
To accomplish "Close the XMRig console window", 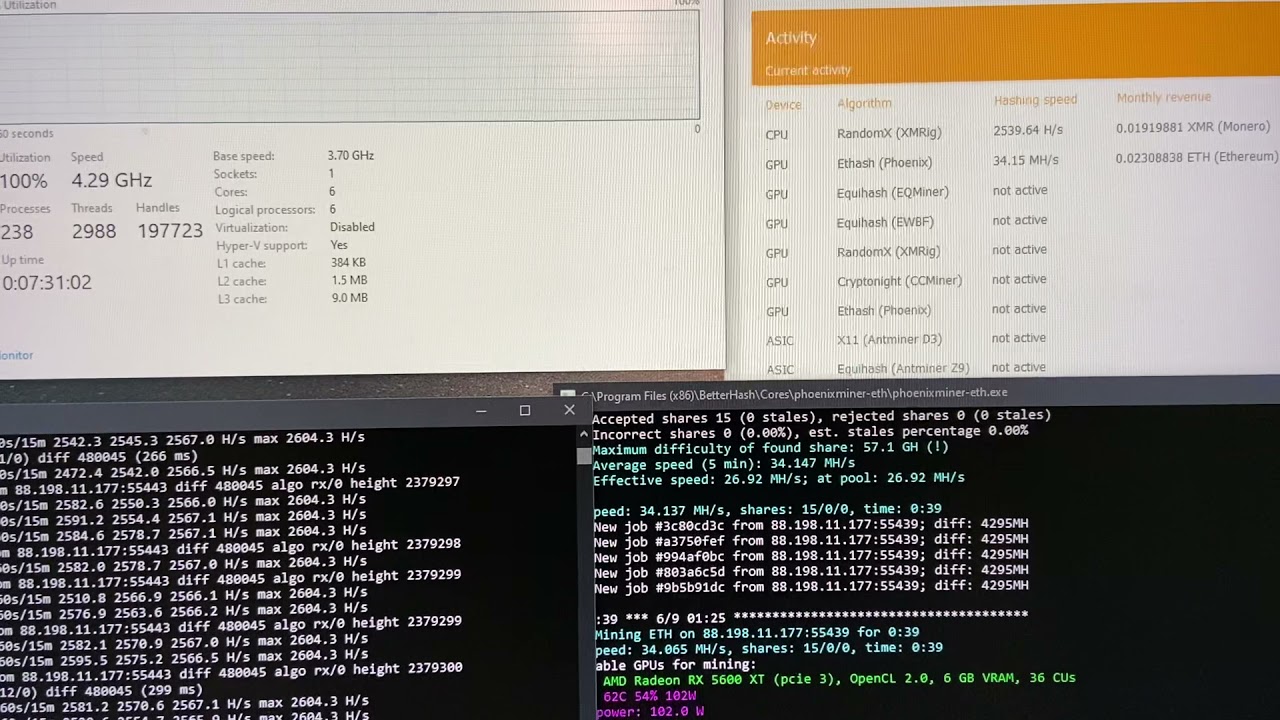I will coord(569,410).
